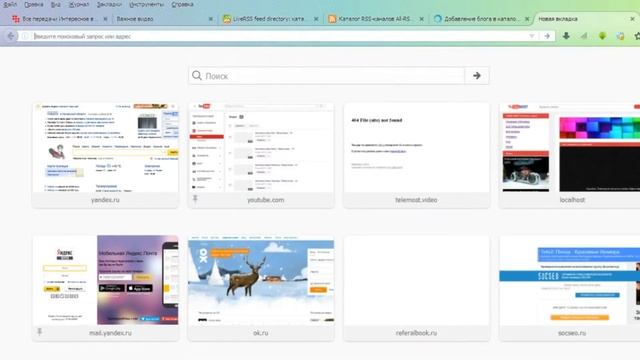Click the 'localhost' tile label
This screenshot has height=360, width=640.
point(572,200)
